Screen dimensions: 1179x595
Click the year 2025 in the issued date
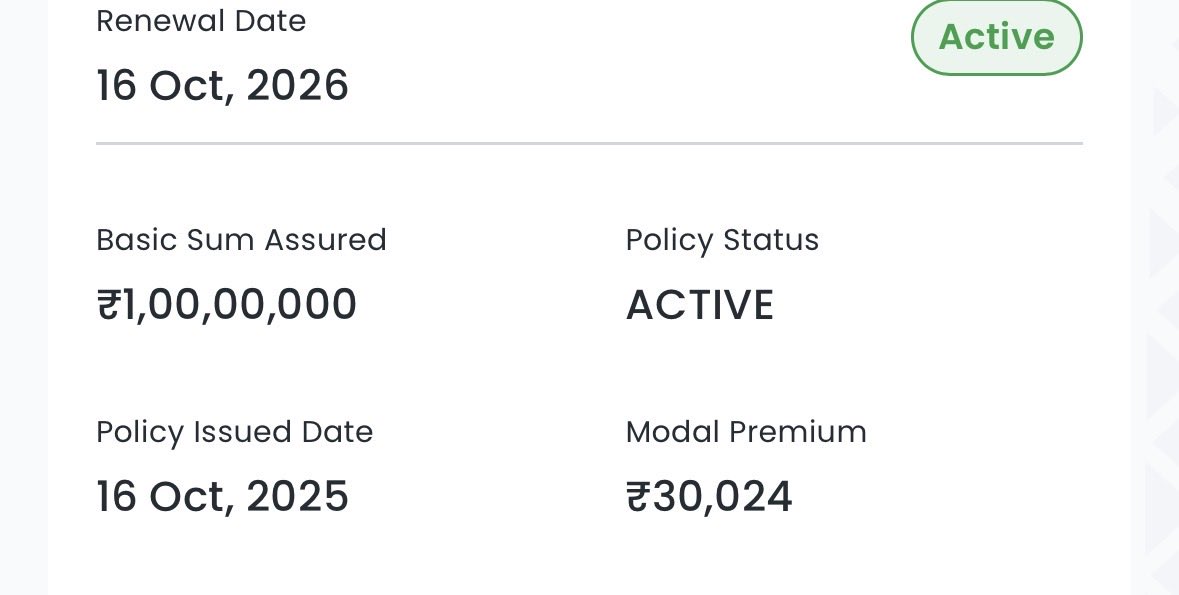click(x=297, y=497)
